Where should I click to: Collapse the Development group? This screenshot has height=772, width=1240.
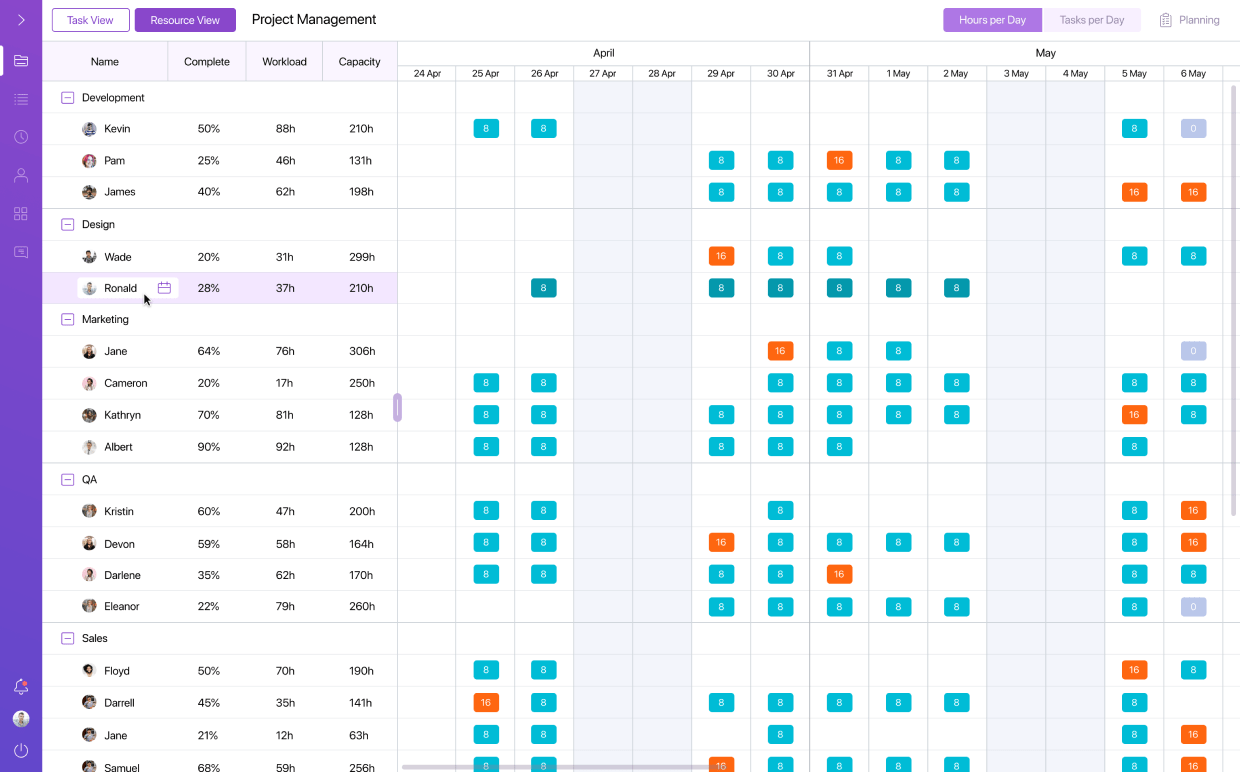(67, 97)
